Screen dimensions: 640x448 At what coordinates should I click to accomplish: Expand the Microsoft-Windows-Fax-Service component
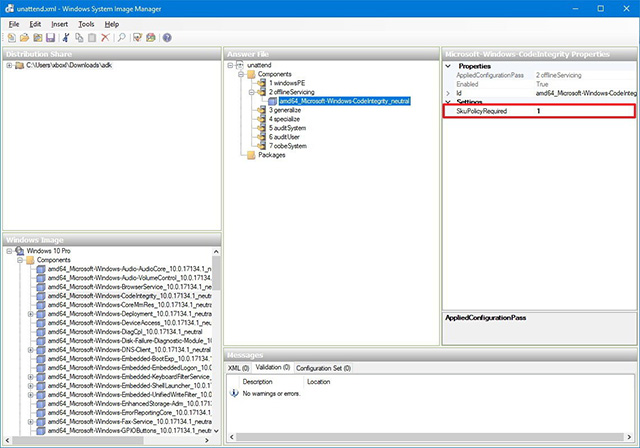click(30, 421)
